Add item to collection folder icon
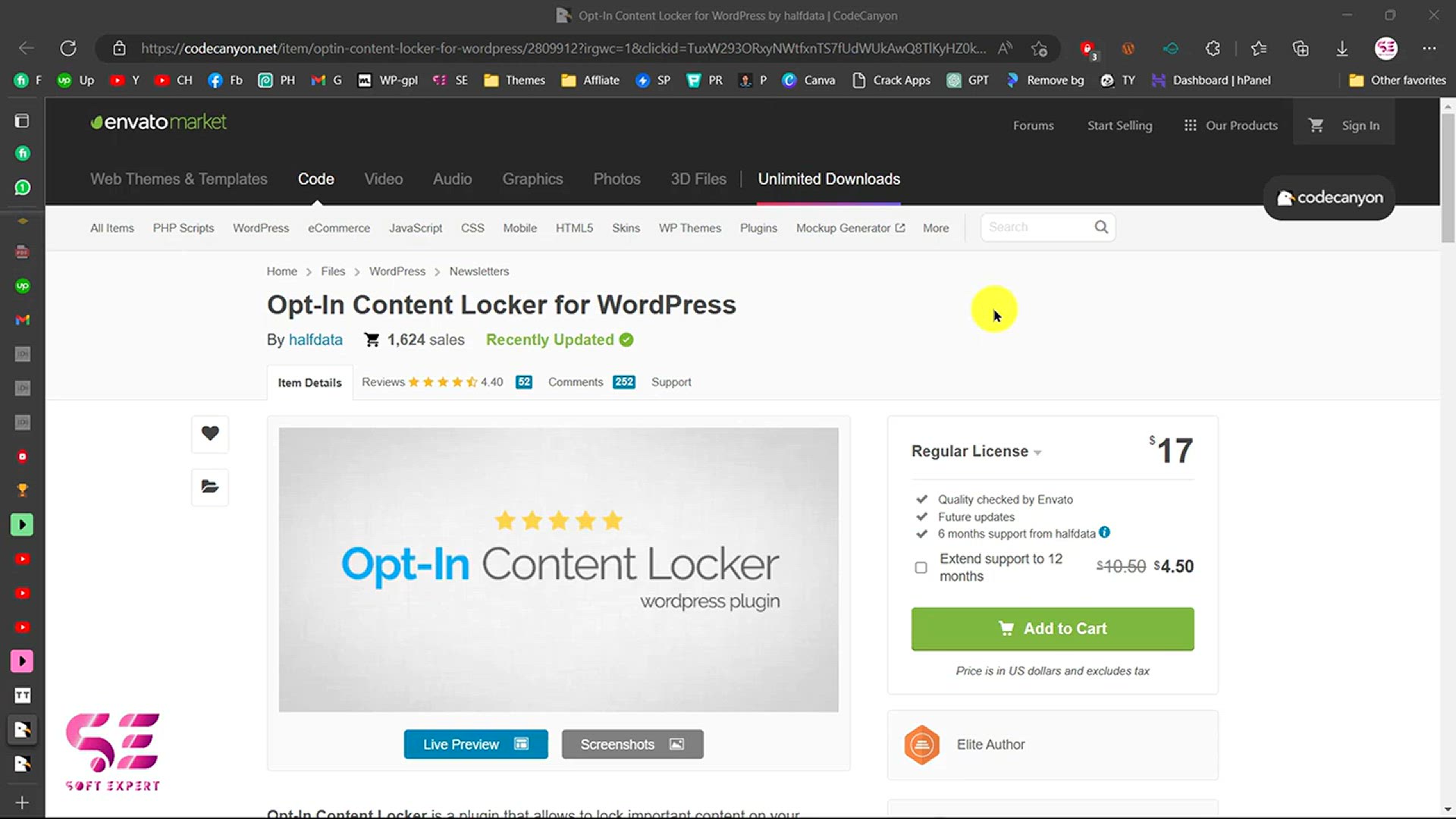Screen dimensions: 1456x819 (x=210, y=486)
